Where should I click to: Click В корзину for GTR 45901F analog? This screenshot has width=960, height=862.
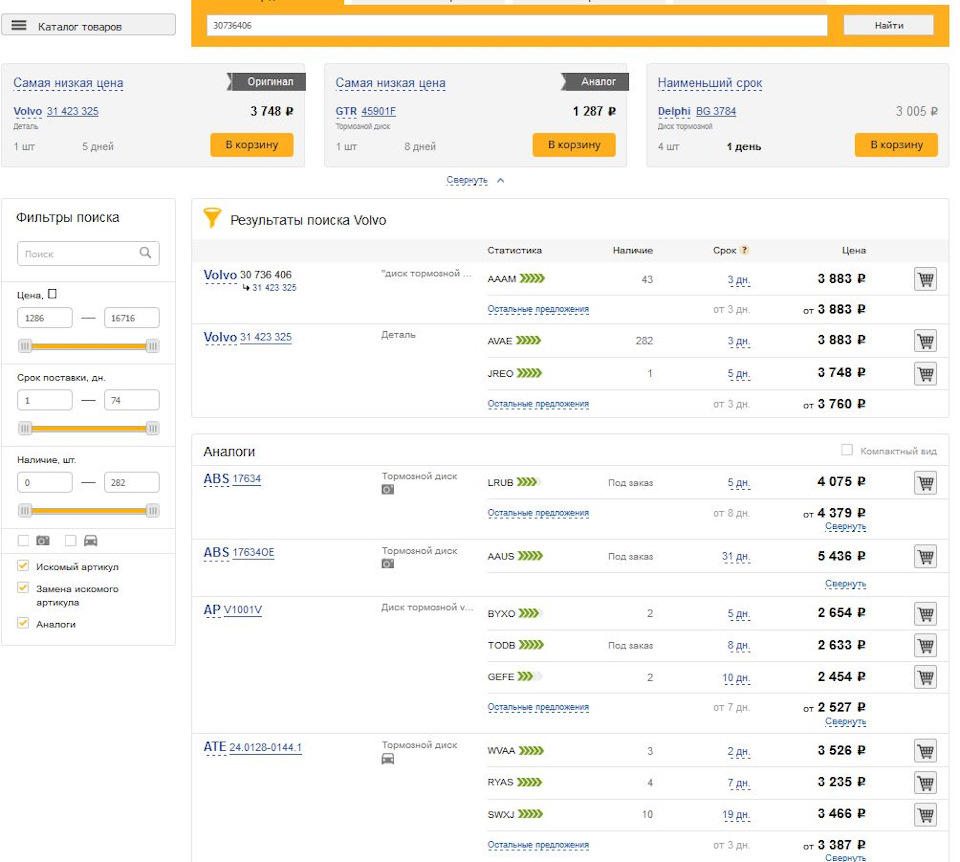pos(573,145)
